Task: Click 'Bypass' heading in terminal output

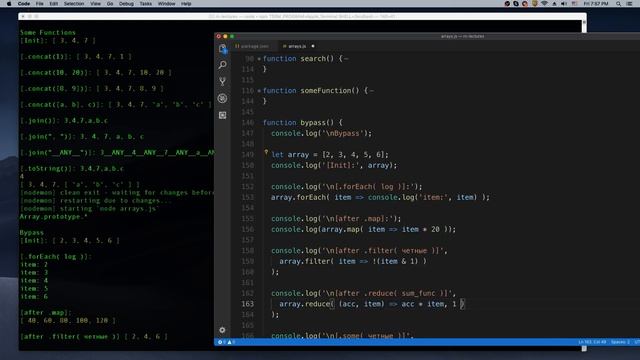Action: pos(31,233)
